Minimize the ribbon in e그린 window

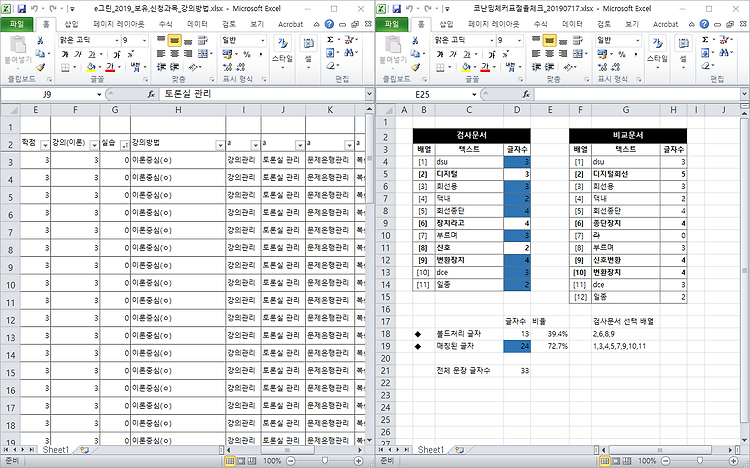(317, 24)
